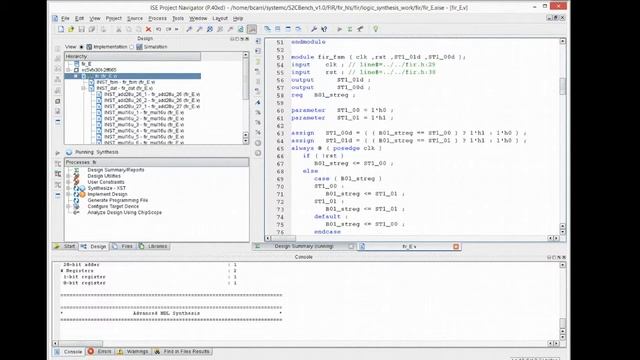
Task: Select INST_add28u_26_1 in the hierarchy tree
Action: tap(151, 94)
